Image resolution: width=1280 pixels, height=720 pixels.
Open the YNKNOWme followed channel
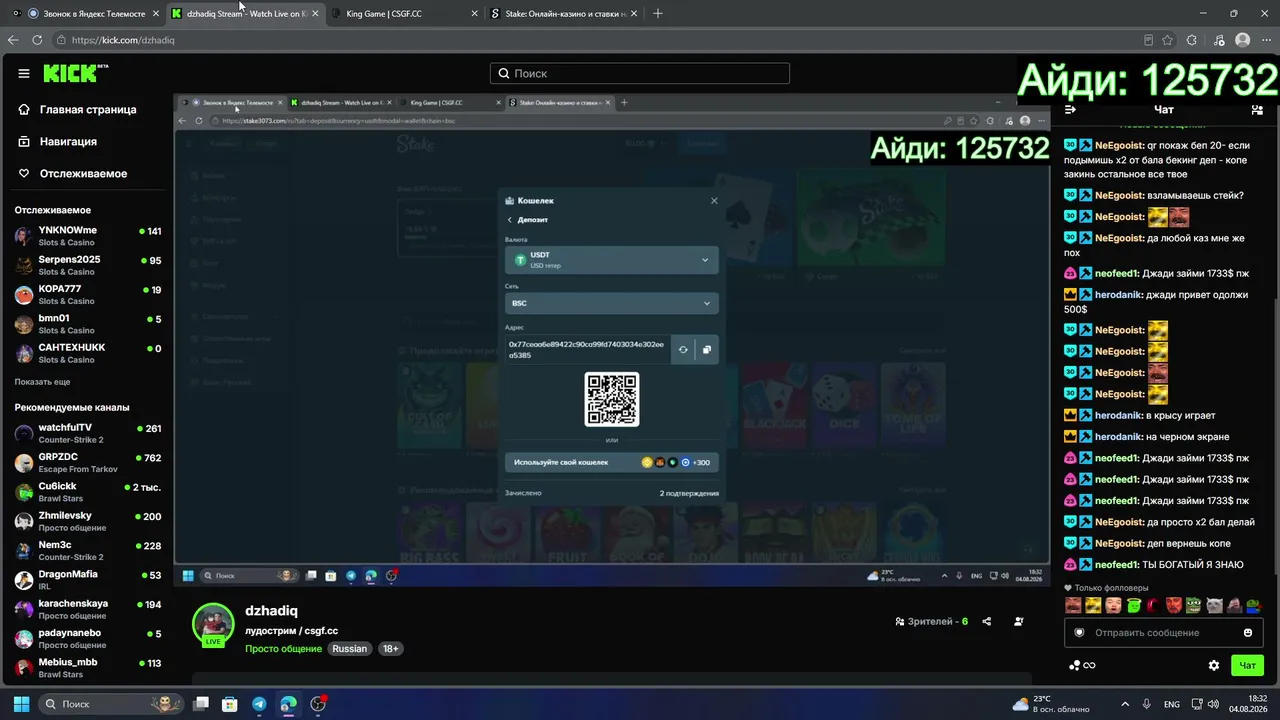[88, 236]
